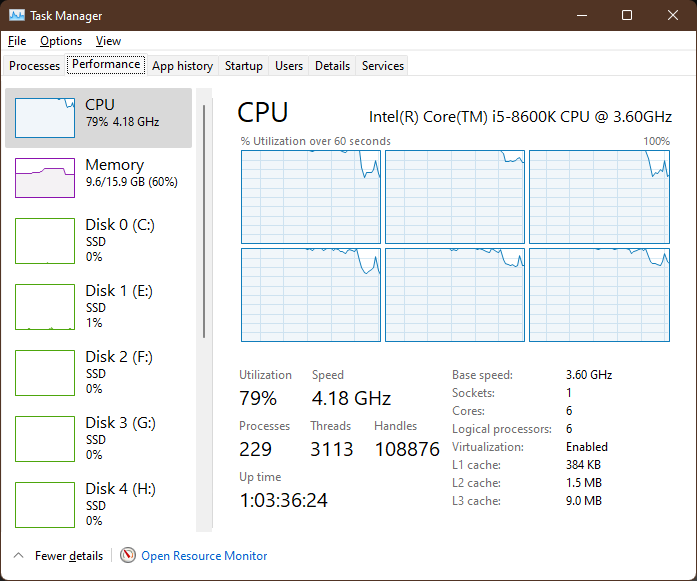Click the large CPU heading
Viewport: 697px width, 581px height.
coord(263,113)
